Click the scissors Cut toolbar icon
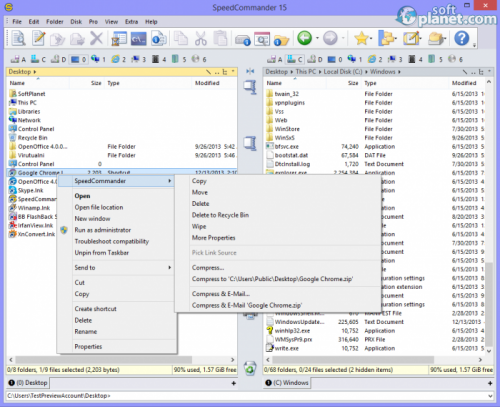Viewport: 500px width, 407px height. (201, 38)
